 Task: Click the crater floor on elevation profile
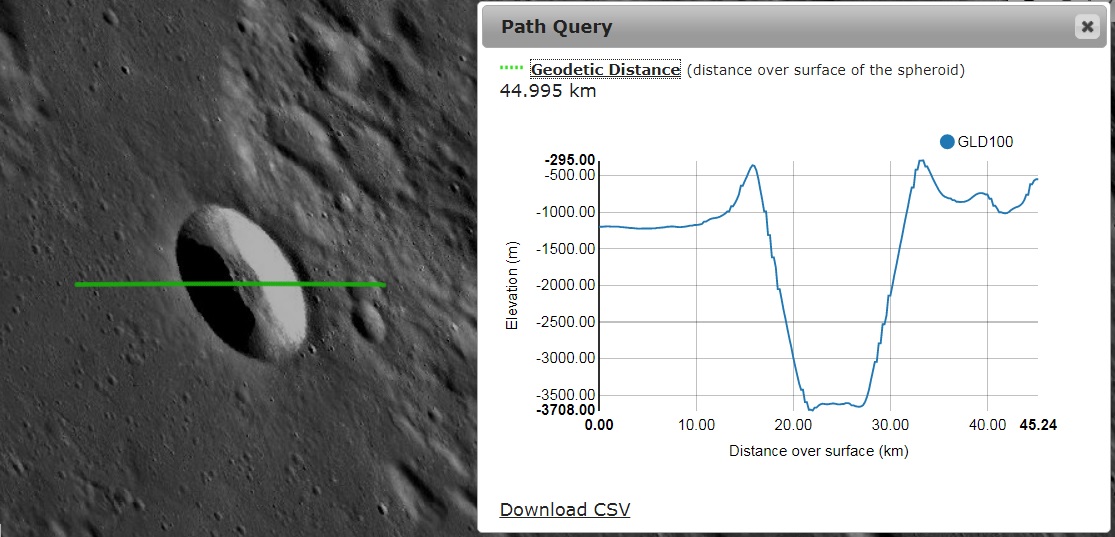point(830,404)
